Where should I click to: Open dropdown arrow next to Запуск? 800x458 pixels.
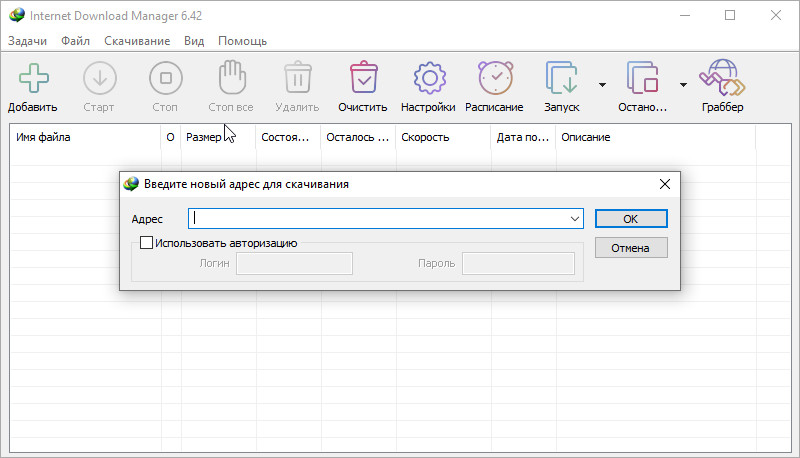click(602, 85)
